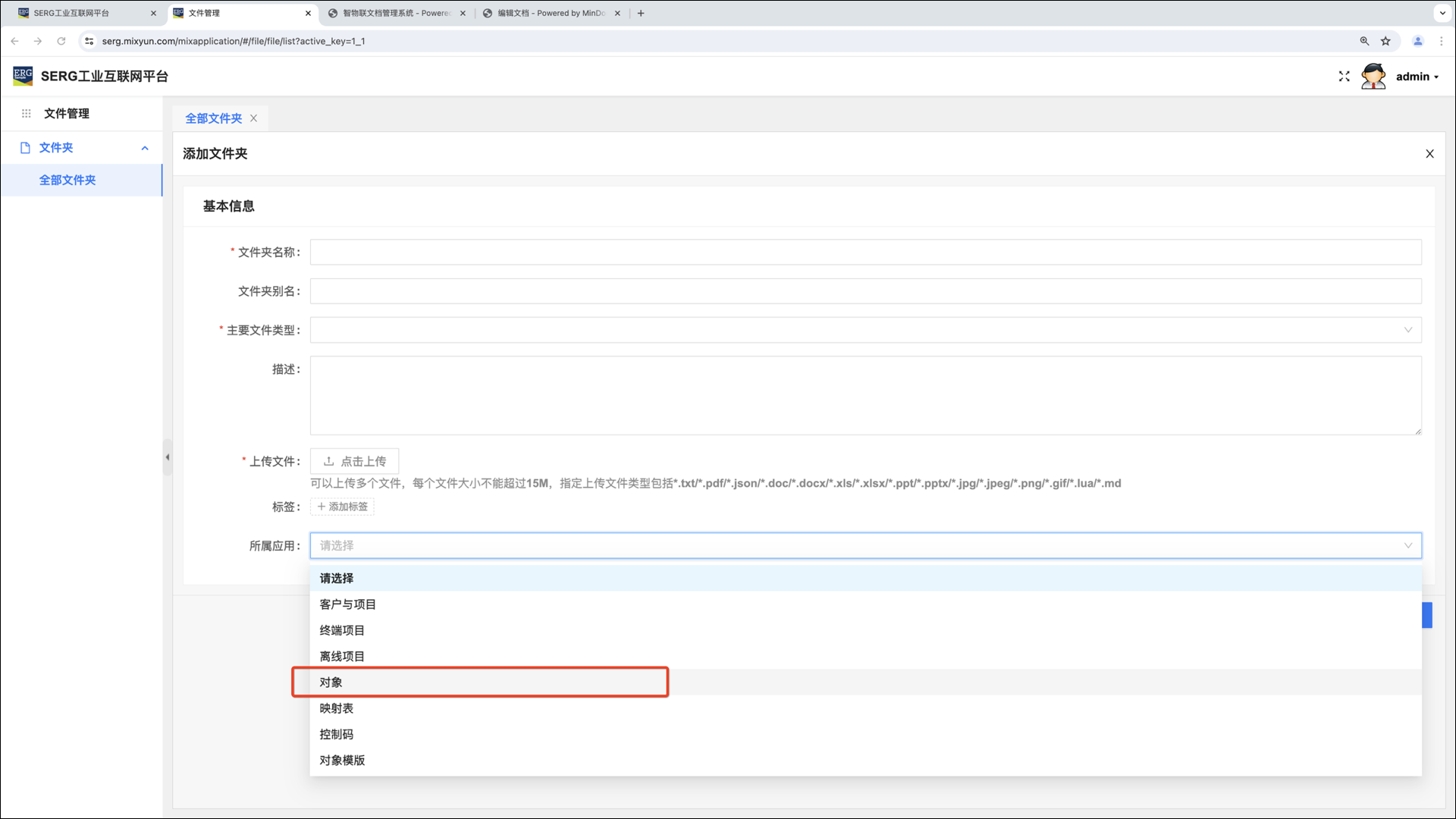Viewport: 1456px width, 819px height.
Task: Click the 点击上传 upload button
Action: 354,461
